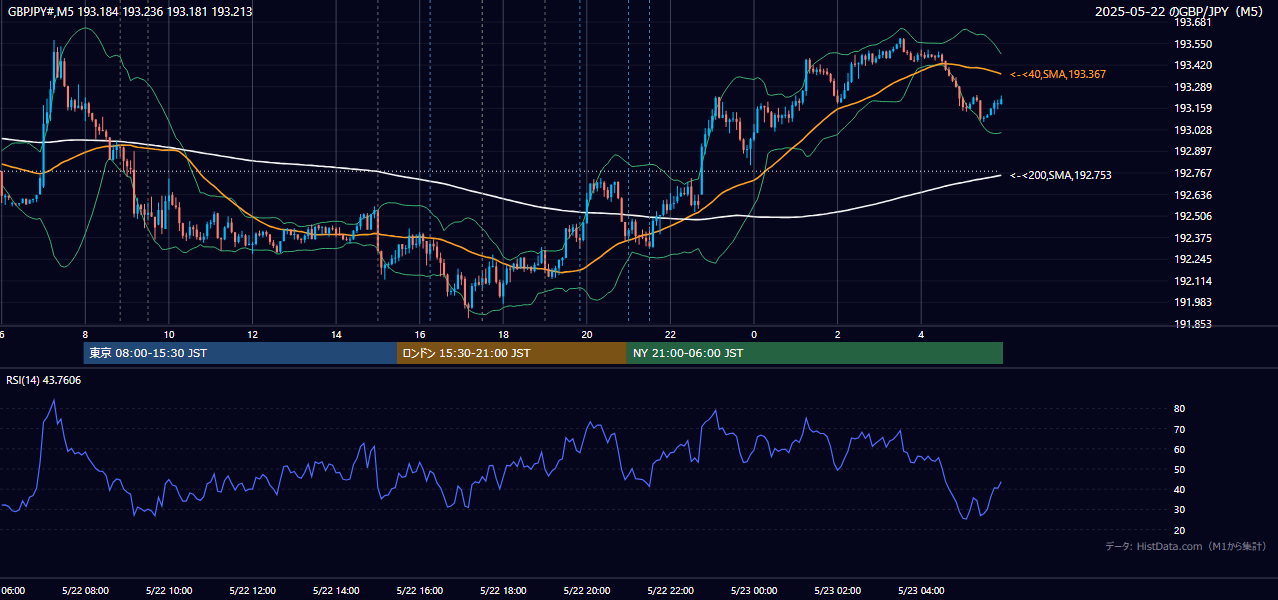
Task: Click price axis value 193.420
Action: (1192, 65)
